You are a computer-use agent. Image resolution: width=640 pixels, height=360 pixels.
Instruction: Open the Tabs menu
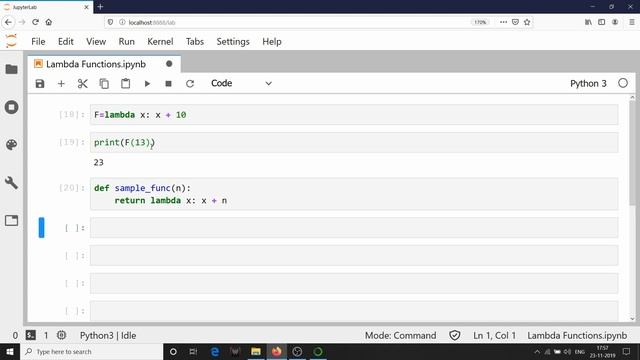click(x=195, y=42)
